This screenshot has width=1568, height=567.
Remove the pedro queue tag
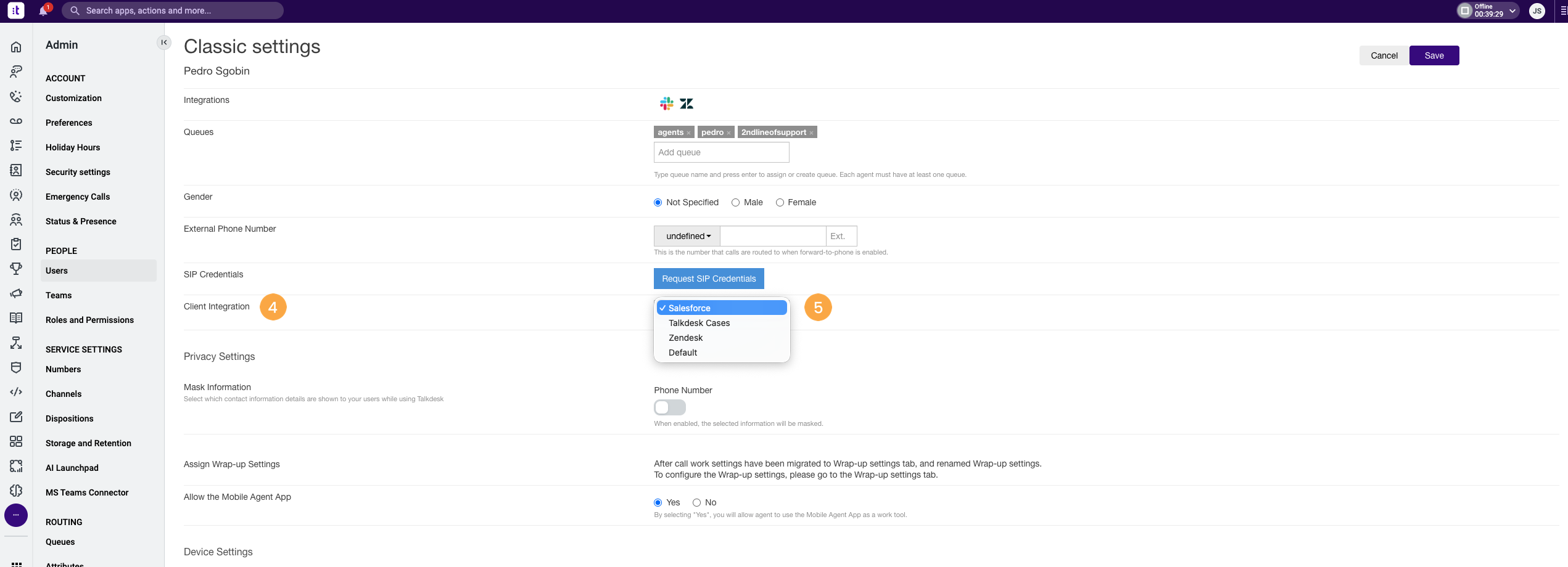[728, 133]
